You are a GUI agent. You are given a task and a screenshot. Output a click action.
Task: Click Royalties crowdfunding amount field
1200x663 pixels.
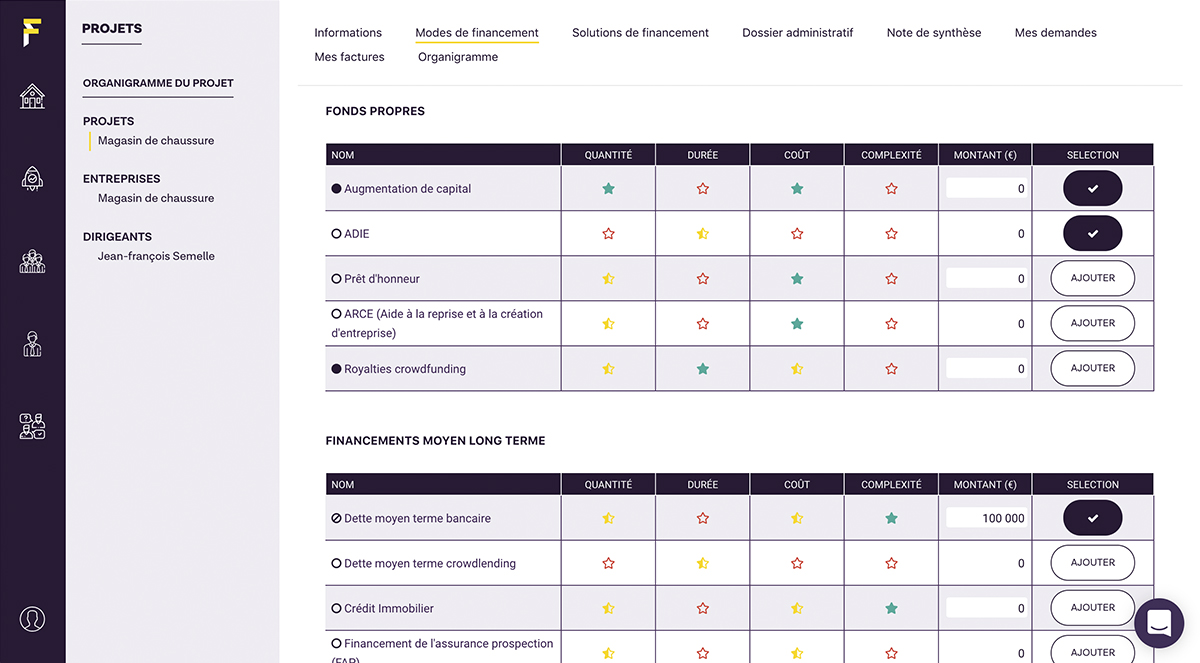(x=986, y=369)
